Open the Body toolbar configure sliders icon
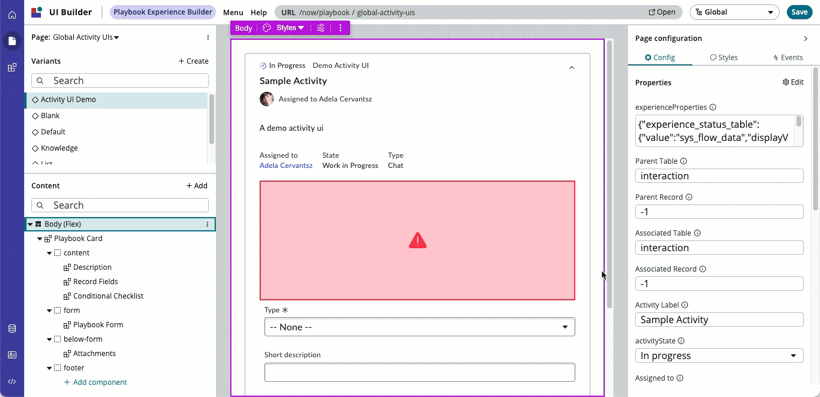Image resolution: width=820 pixels, height=397 pixels. click(321, 28)
